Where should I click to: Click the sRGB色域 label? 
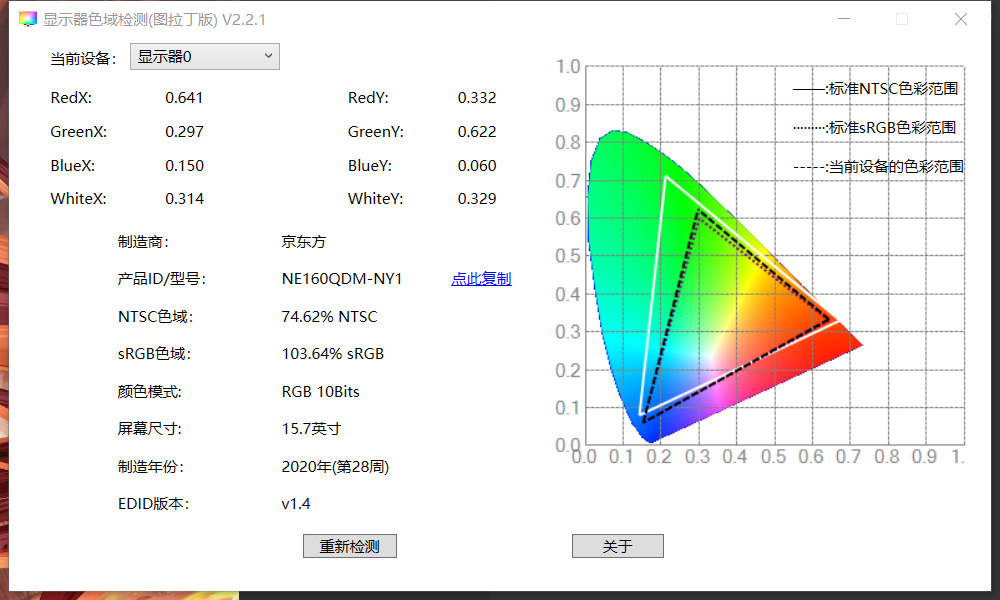(154, 353)
